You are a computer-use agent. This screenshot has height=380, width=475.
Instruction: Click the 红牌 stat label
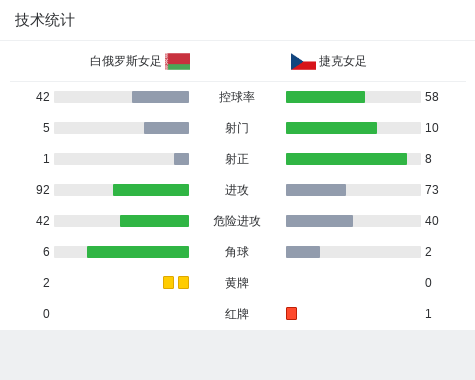(x=237, y=314)
